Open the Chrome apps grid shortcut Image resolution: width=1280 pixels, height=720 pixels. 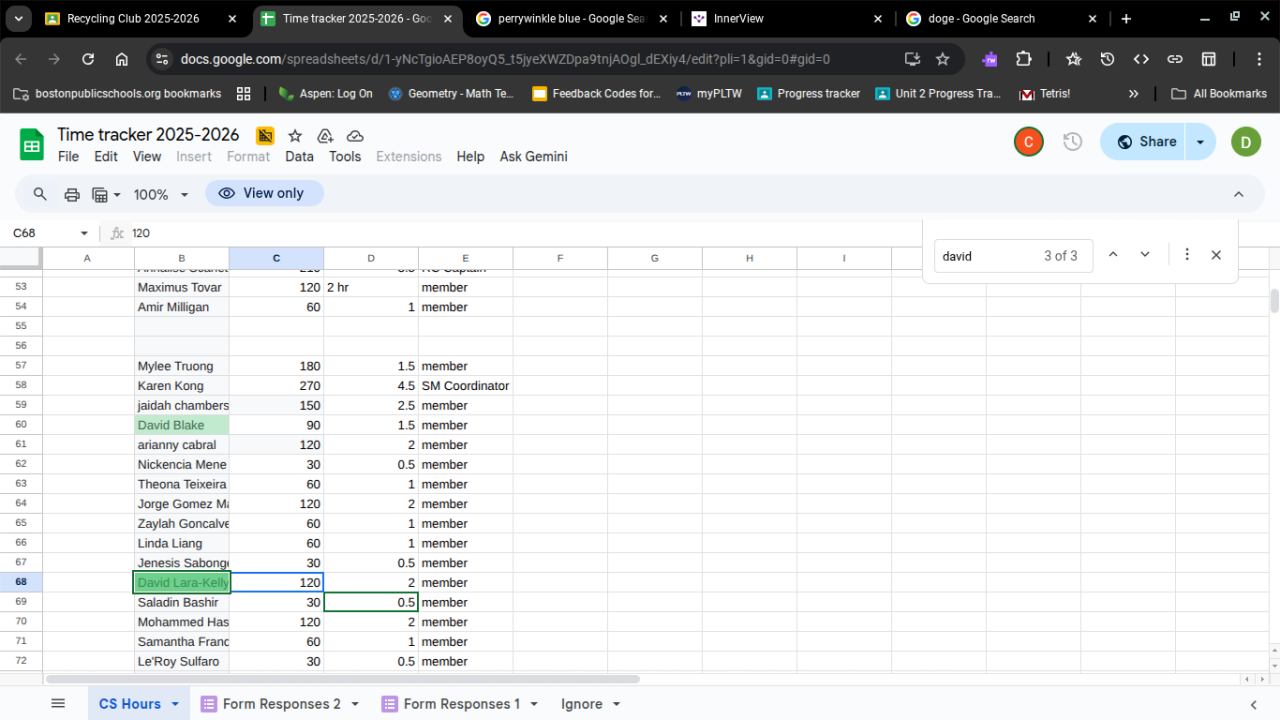coord(243,94)
